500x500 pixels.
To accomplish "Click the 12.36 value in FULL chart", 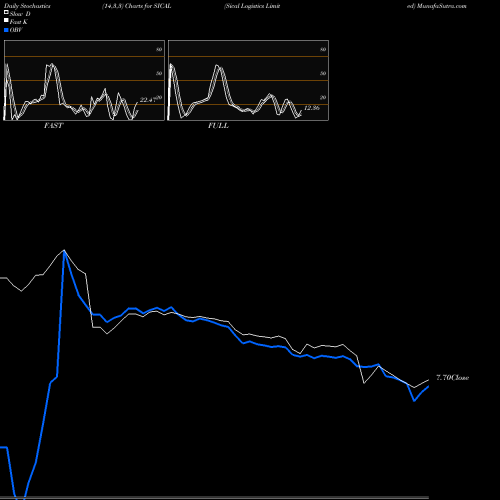I will (312, 108).
